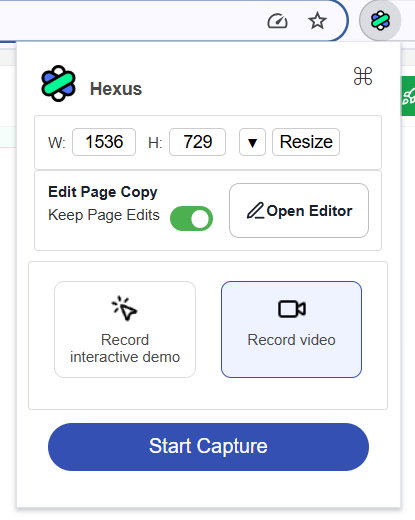This screenshot has height=520, width=415.
Task: Click the Hexus extension icon in browser toolbar
Action: point(380,21)
